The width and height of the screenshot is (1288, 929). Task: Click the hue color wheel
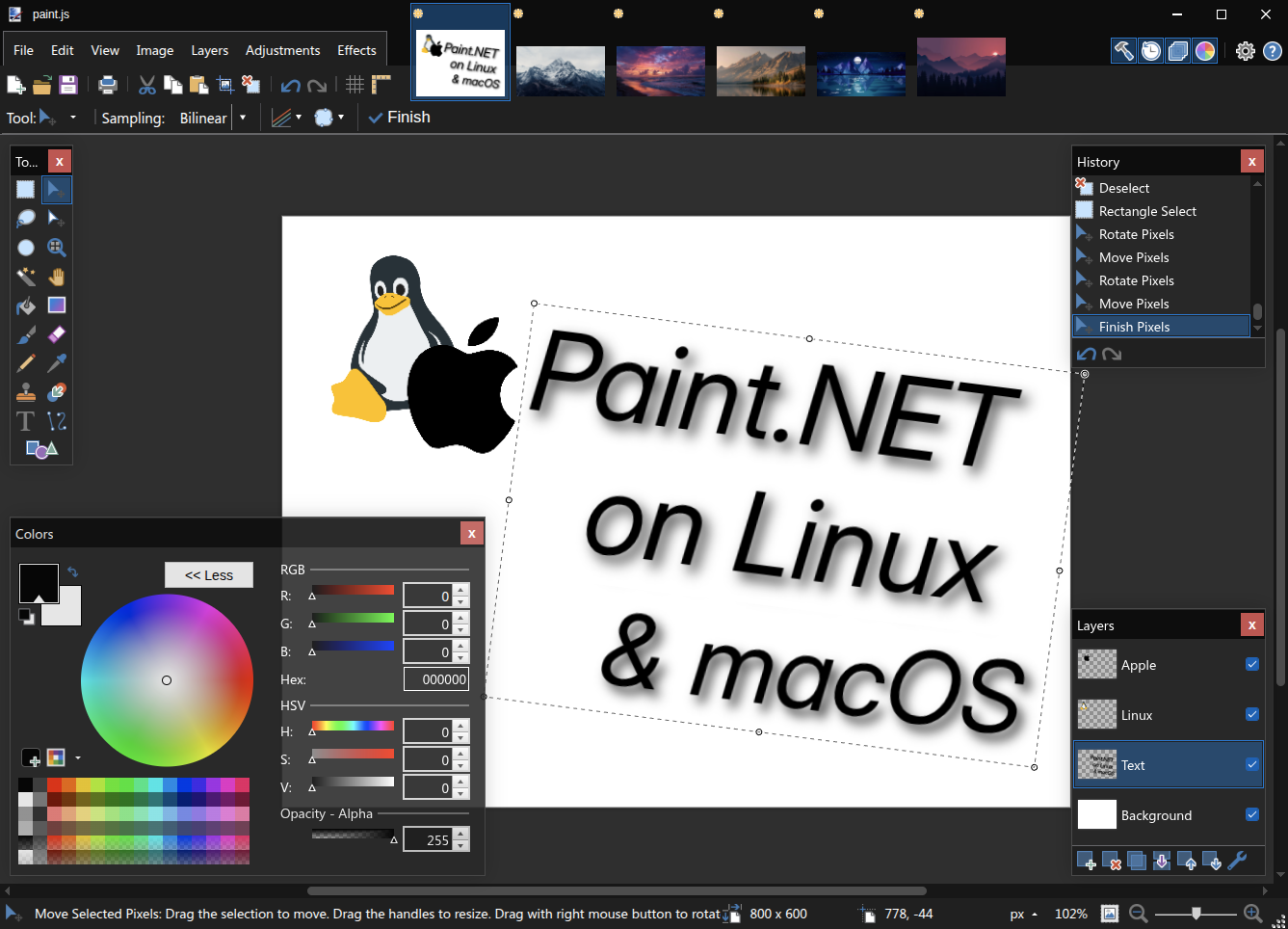pos(167,680)
